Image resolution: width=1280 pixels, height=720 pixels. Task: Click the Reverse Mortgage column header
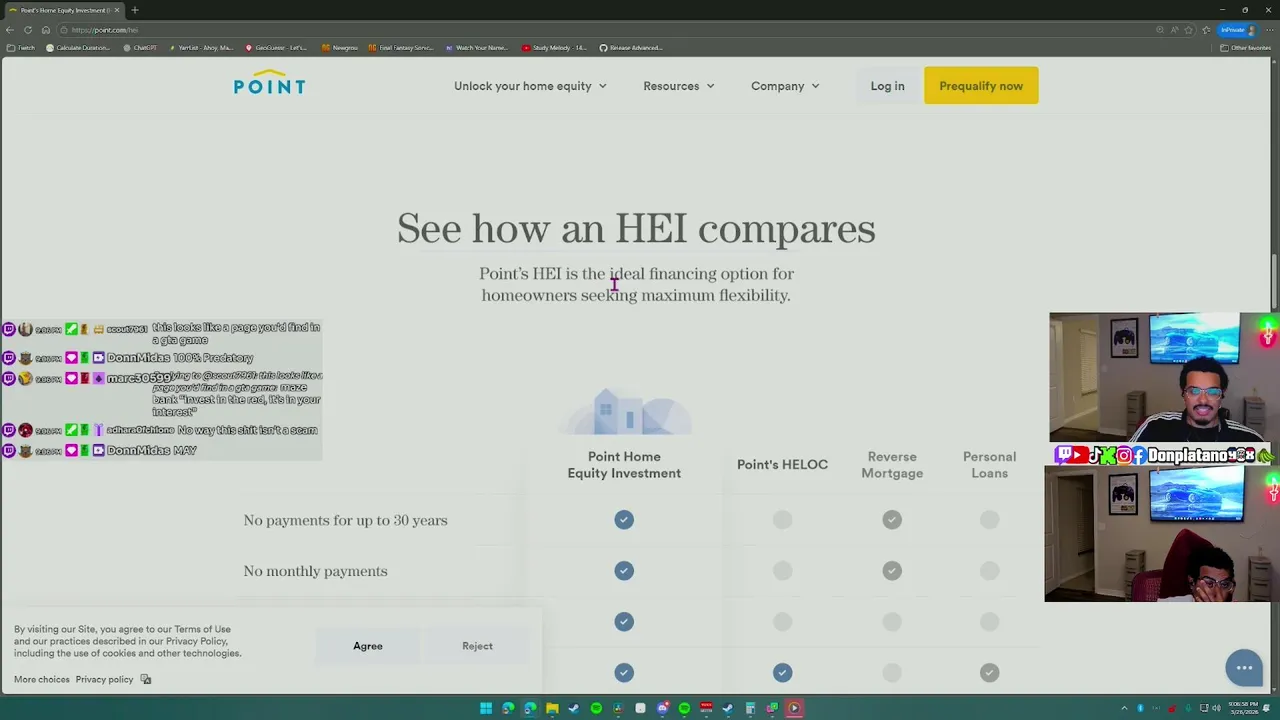click(x=892, y=465)
